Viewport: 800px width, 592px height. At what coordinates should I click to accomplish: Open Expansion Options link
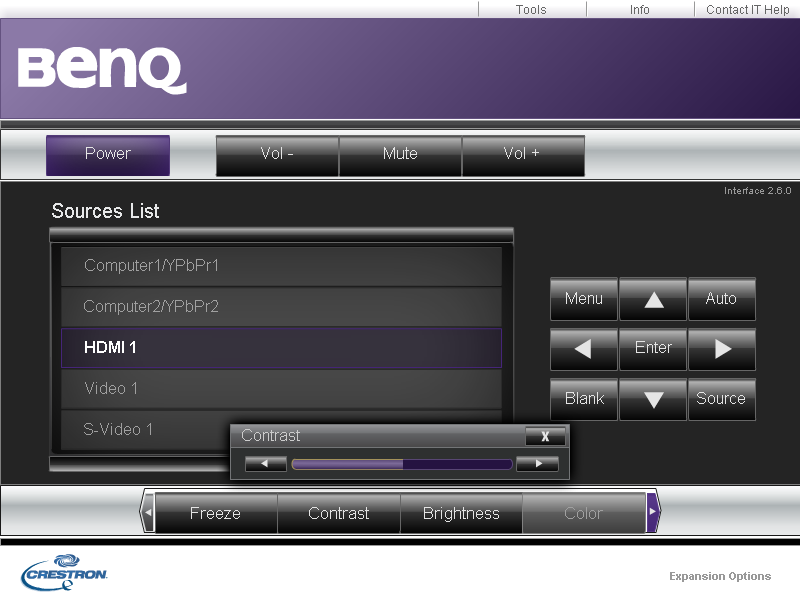coord(720,576)
